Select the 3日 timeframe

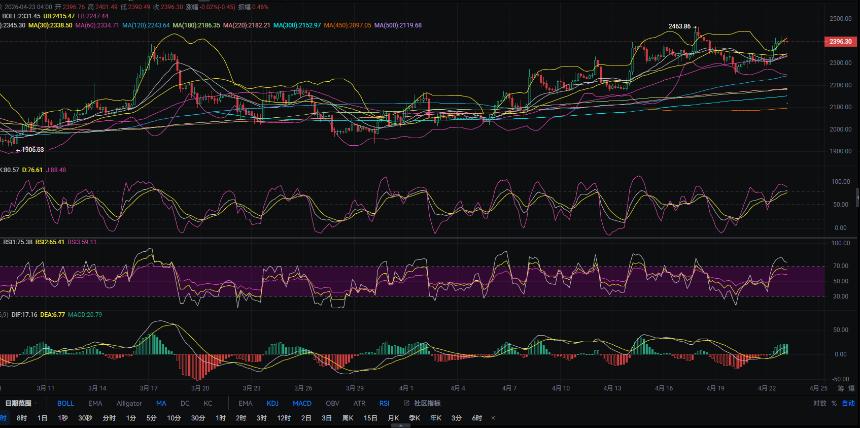pos(326,418)
